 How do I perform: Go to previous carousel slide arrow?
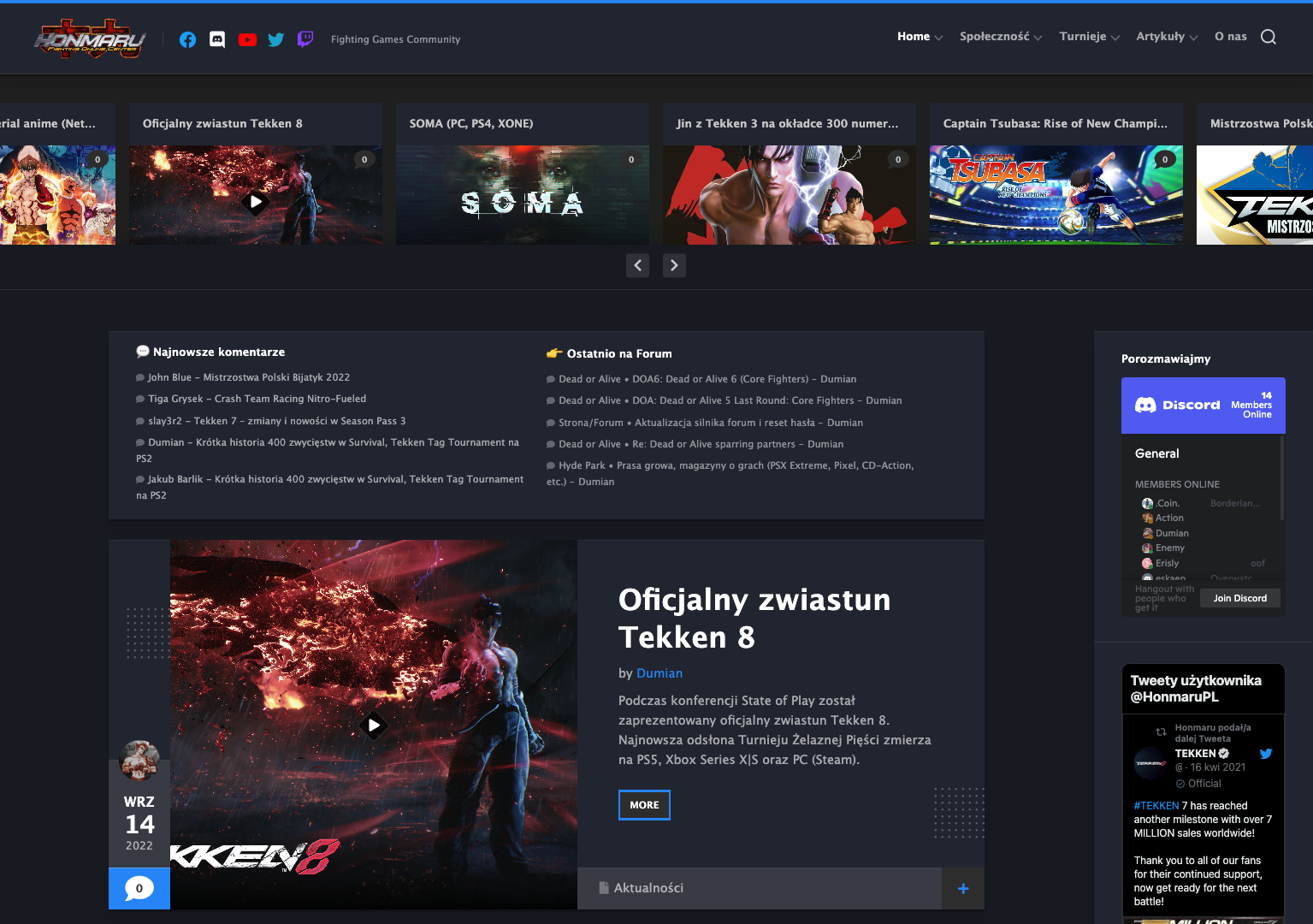[637, 265]
